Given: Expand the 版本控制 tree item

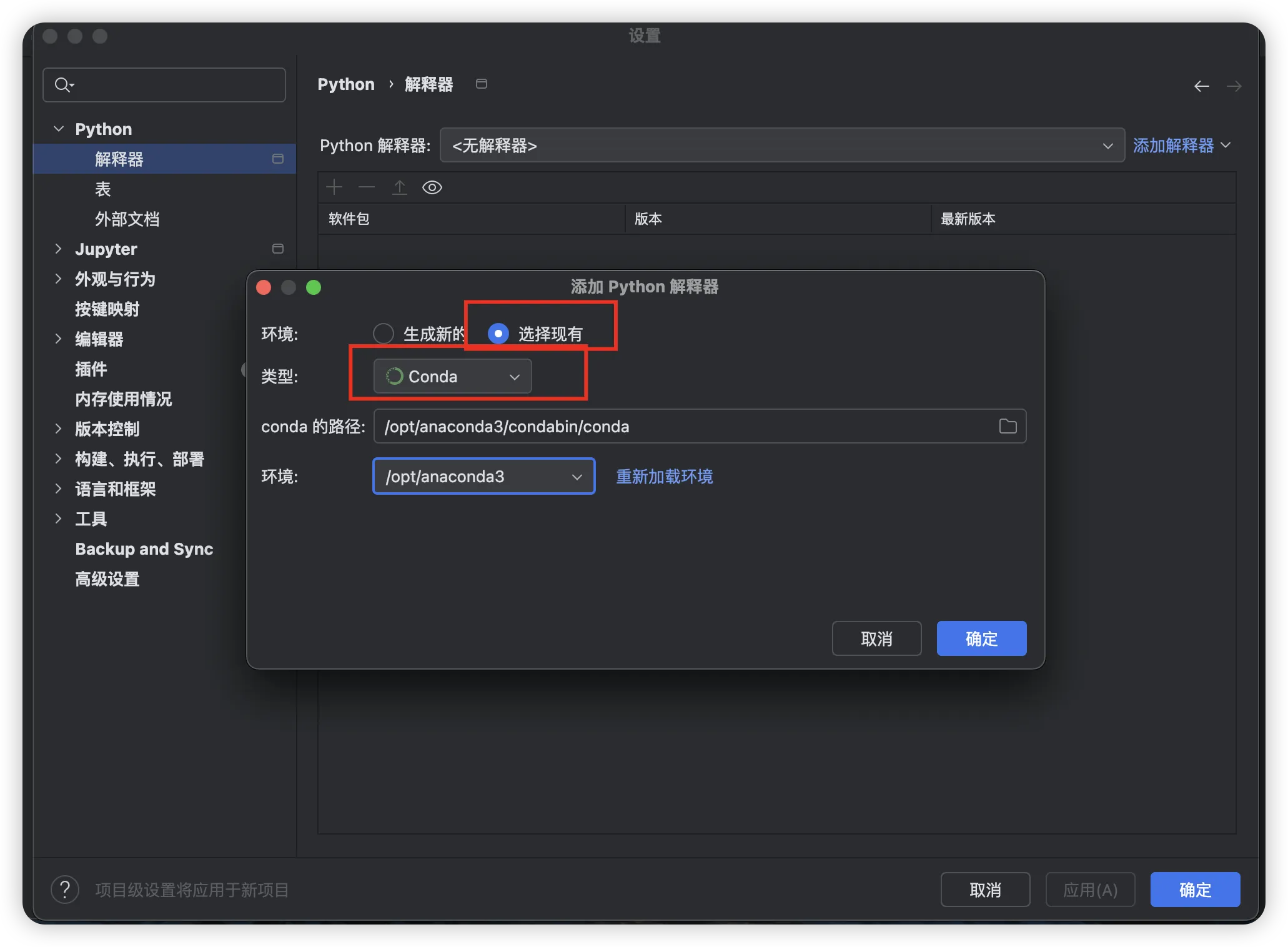Looking at the screenshot, I should [x=58, y=429].
